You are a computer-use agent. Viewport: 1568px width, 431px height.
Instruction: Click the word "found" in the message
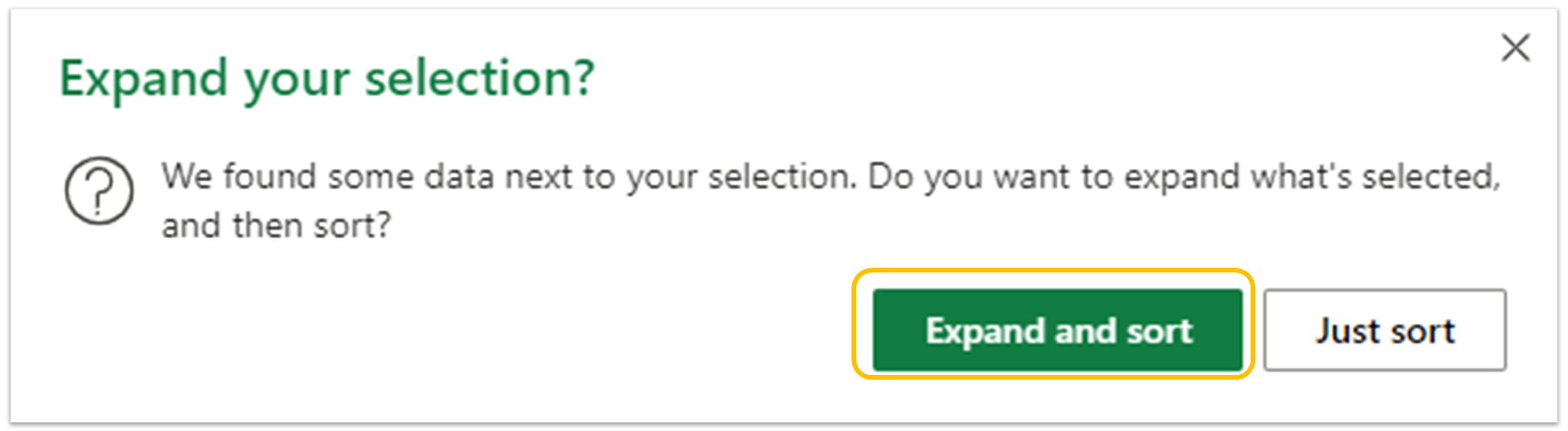pos(271,177)
